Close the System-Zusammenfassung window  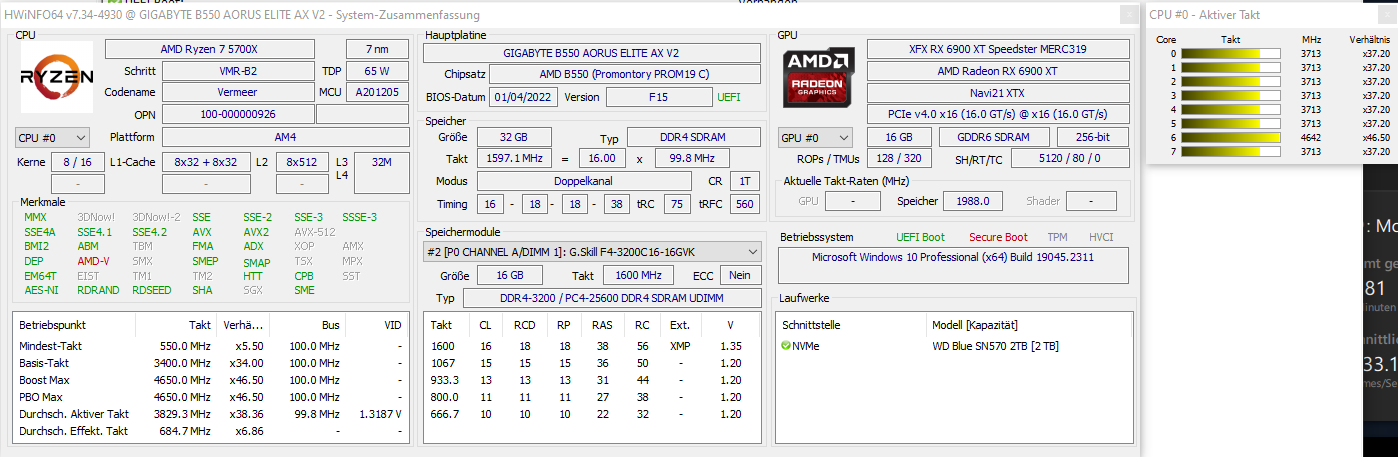tap(1129, 15)
